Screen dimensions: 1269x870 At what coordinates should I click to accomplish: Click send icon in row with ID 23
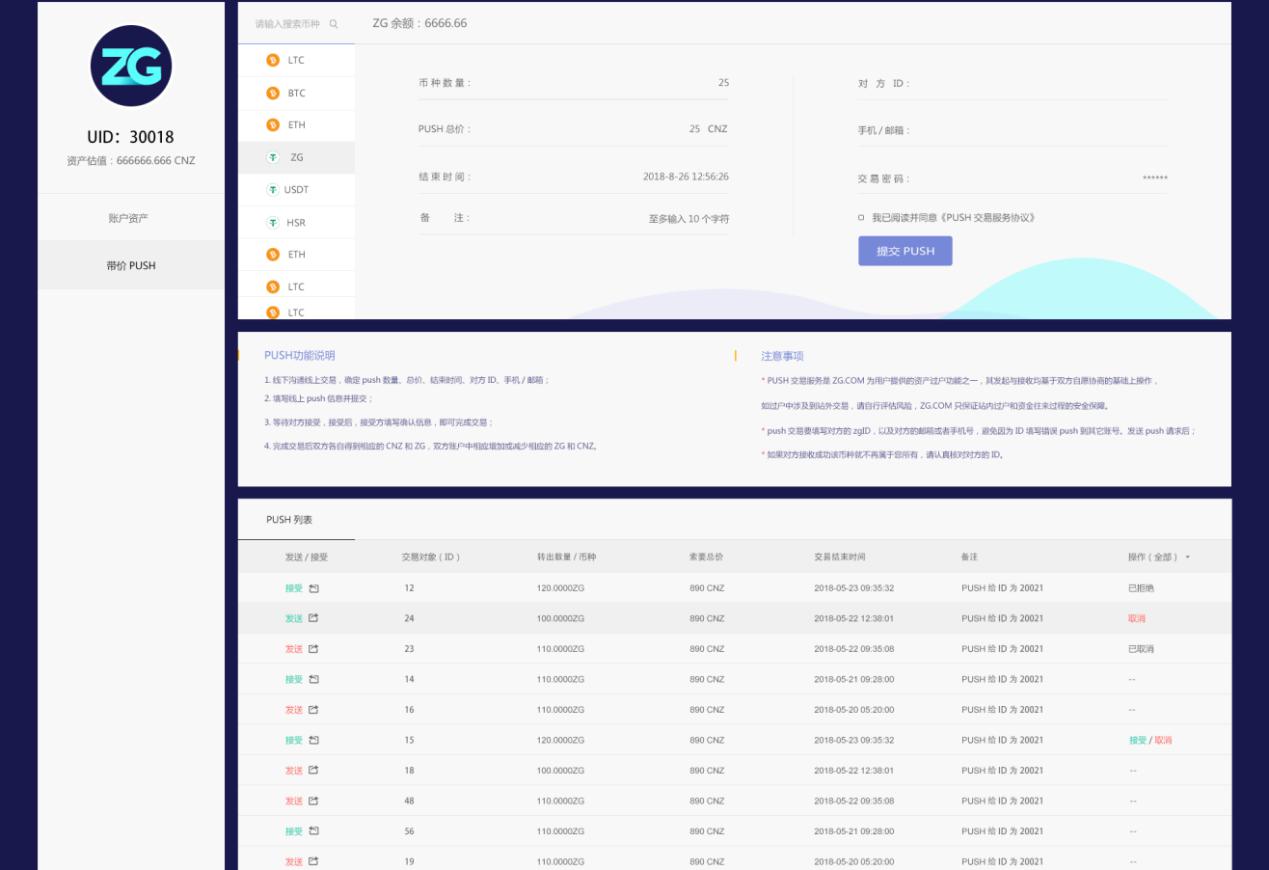313,649
